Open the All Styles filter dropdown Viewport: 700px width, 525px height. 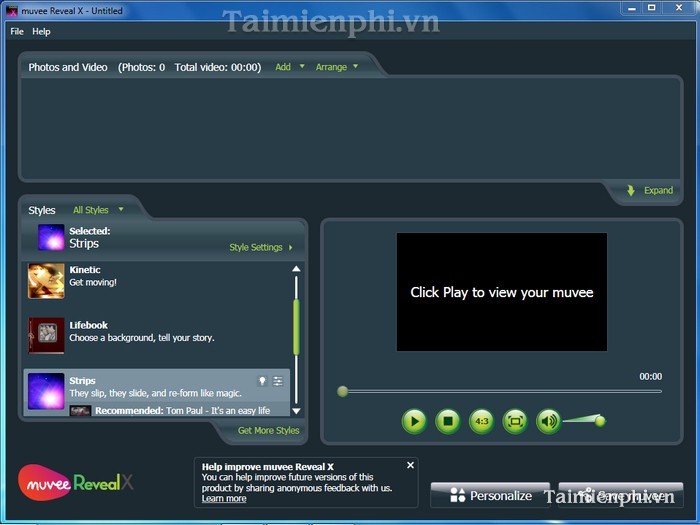coord(98,210)
